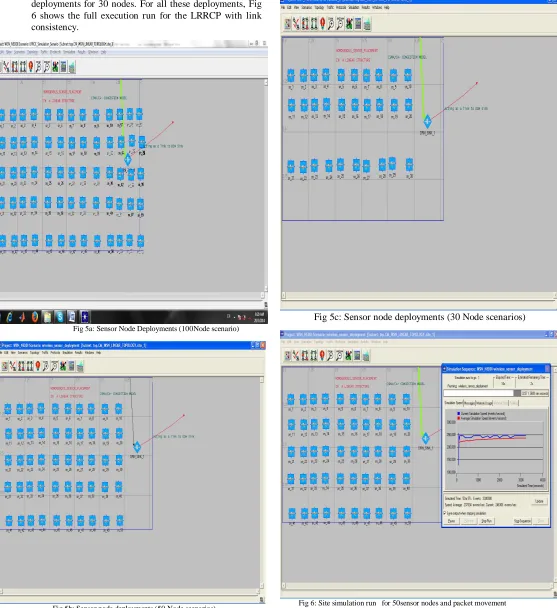The width and height of the screenshot is (557, 608).
Task: Select the sink node diamond in Fig 5a window
Action: point(128,159)
